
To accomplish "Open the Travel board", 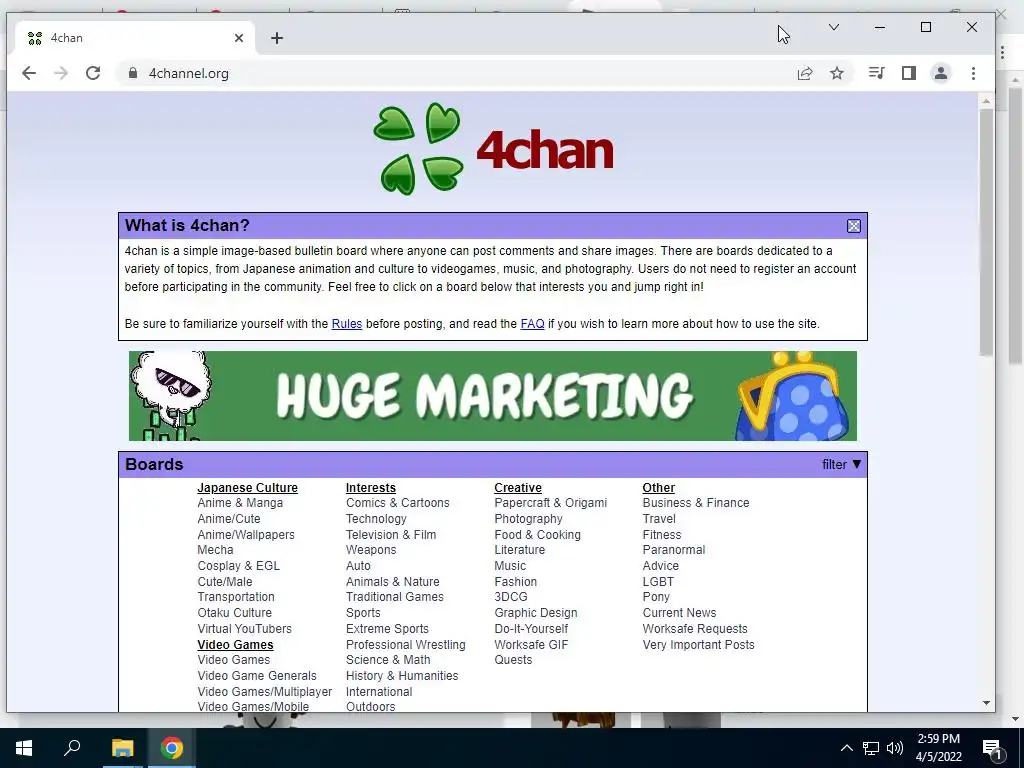I will click(x=659, y=519).
